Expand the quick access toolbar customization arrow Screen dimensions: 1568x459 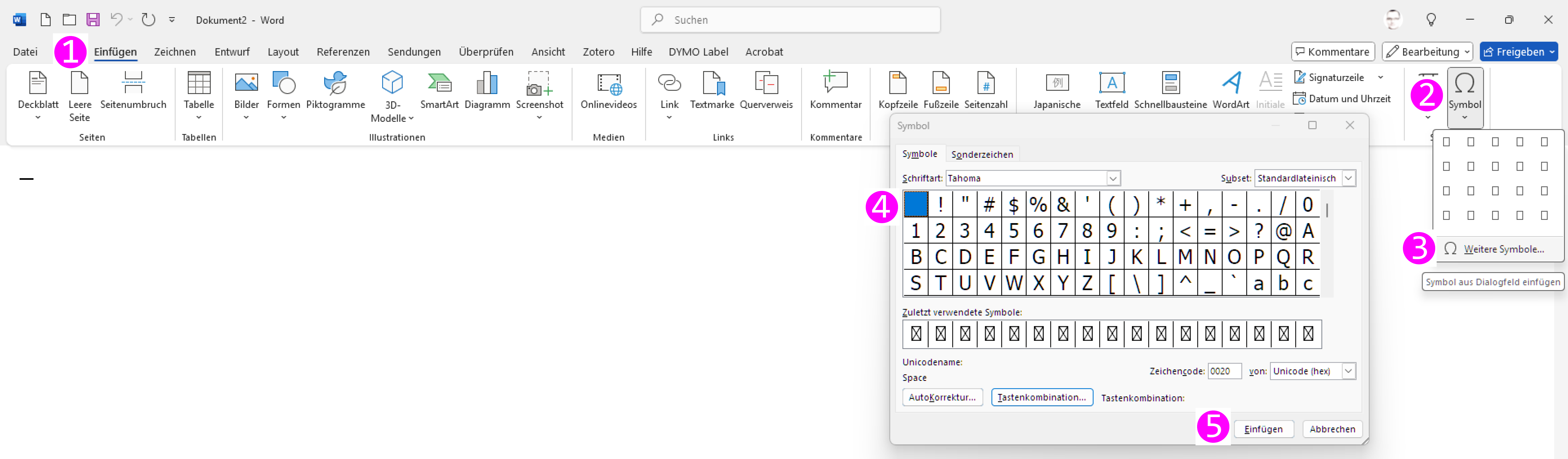click(x=172, y=20)
